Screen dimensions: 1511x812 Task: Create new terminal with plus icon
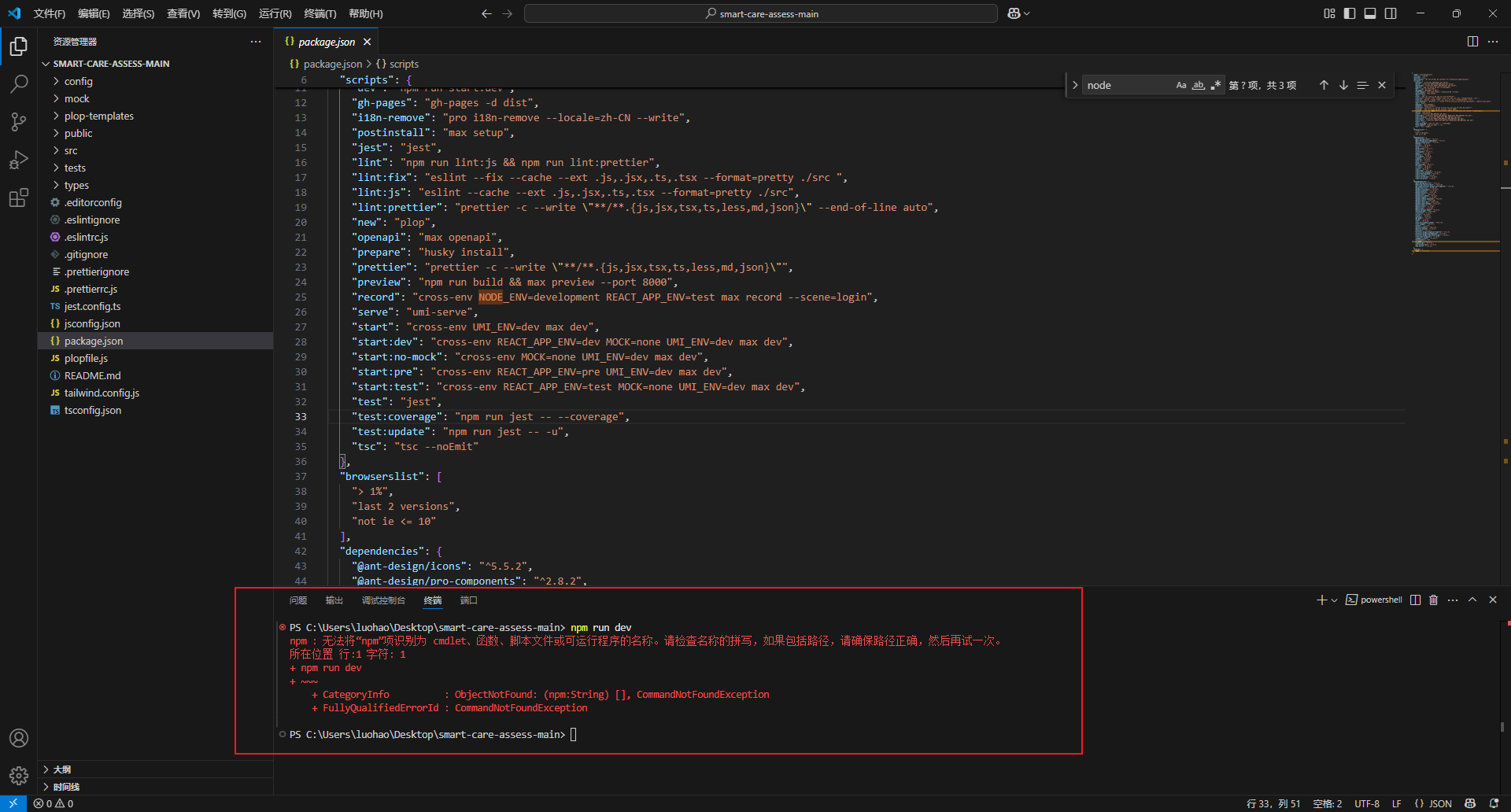(1320, 600)
